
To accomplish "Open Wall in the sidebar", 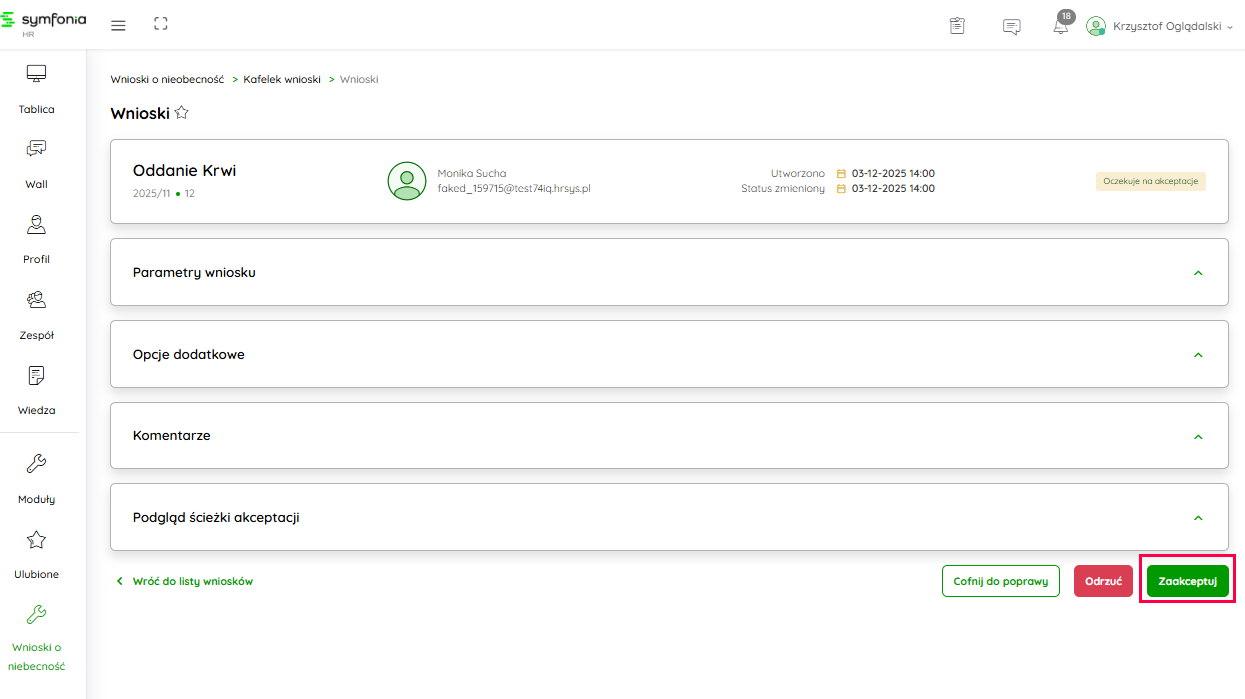I will tap(37, 163).
